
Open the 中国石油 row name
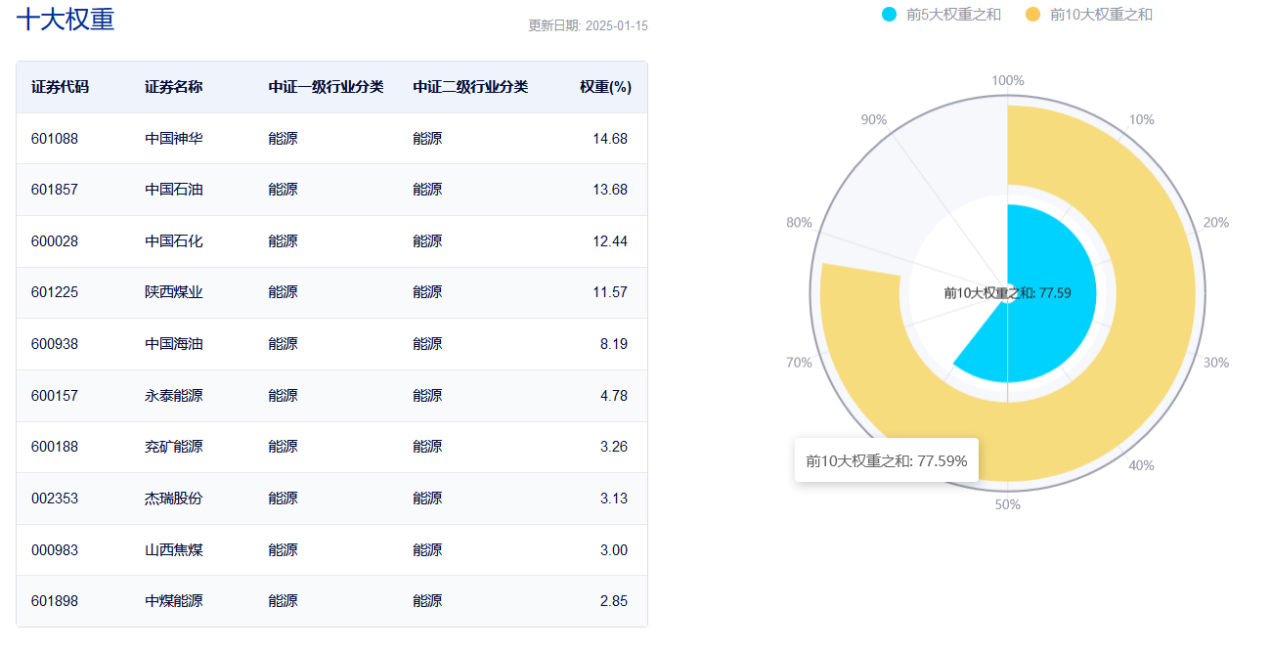coord(174,190)
